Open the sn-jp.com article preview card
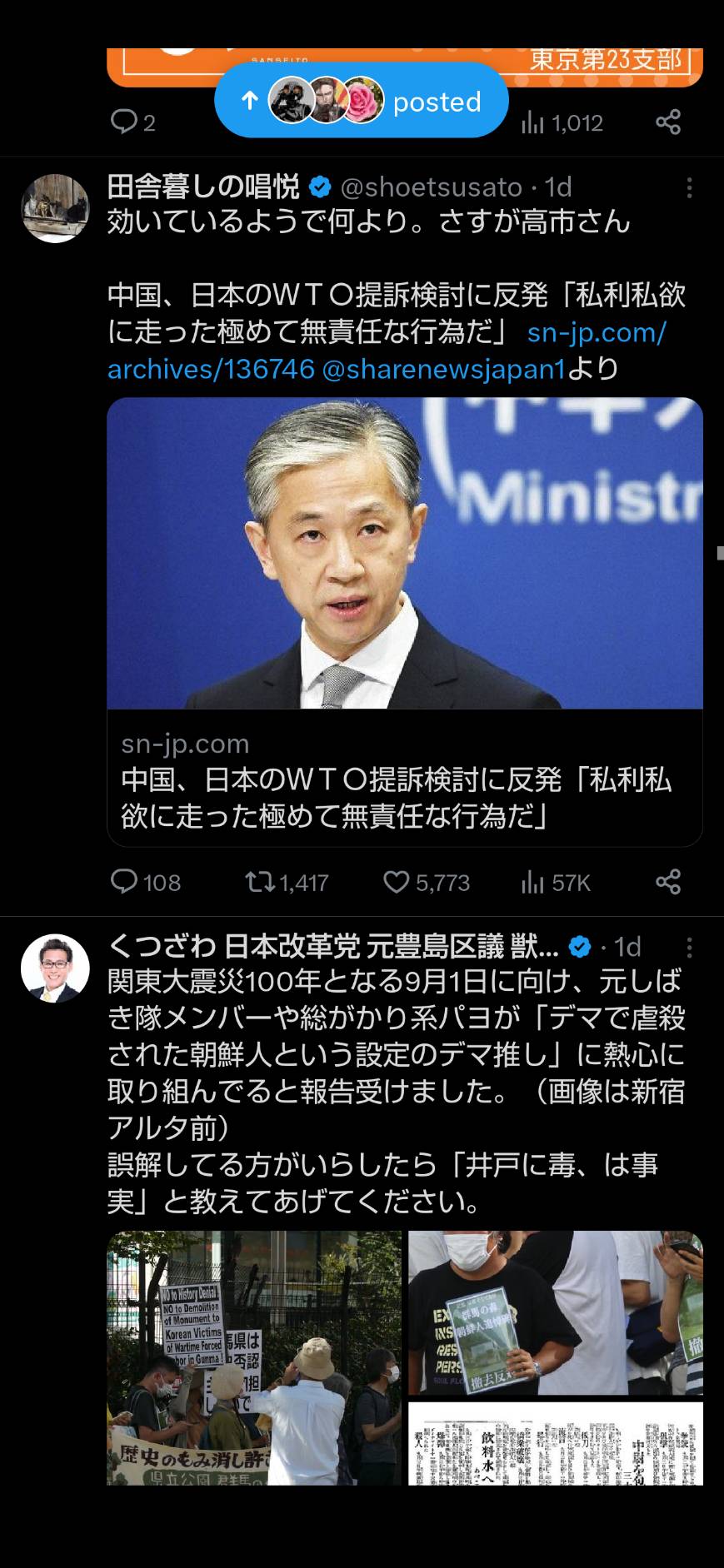 click(x=405, y=621)
